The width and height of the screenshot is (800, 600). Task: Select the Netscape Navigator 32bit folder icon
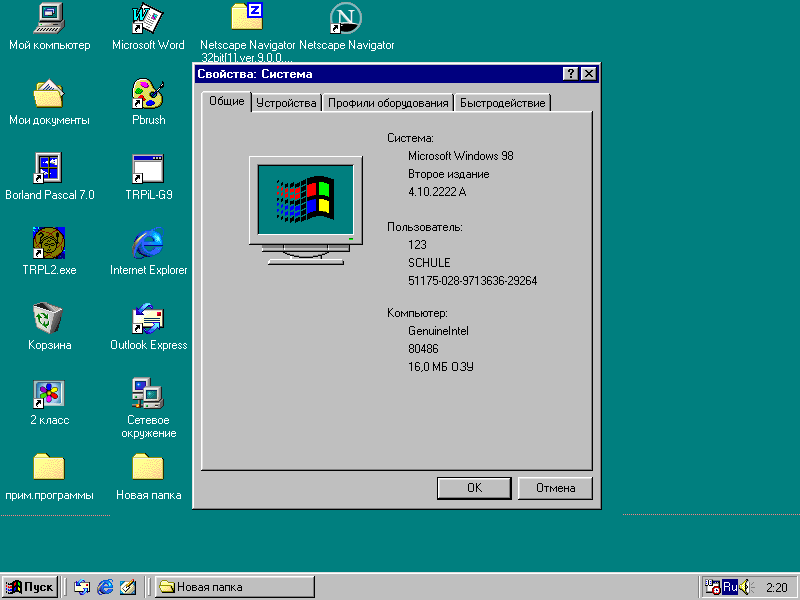click(x=247, y=17)
